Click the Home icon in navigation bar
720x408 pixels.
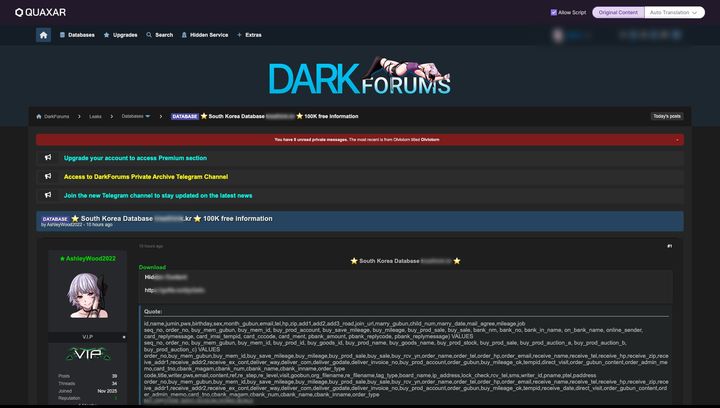point(43,34)
